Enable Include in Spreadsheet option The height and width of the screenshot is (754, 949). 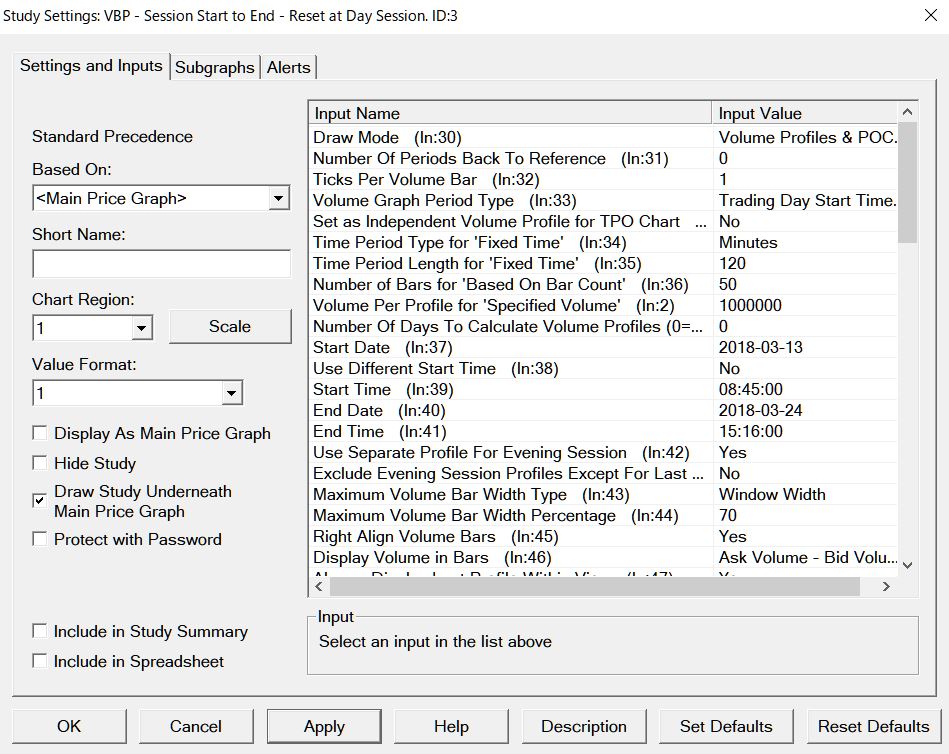40,661
